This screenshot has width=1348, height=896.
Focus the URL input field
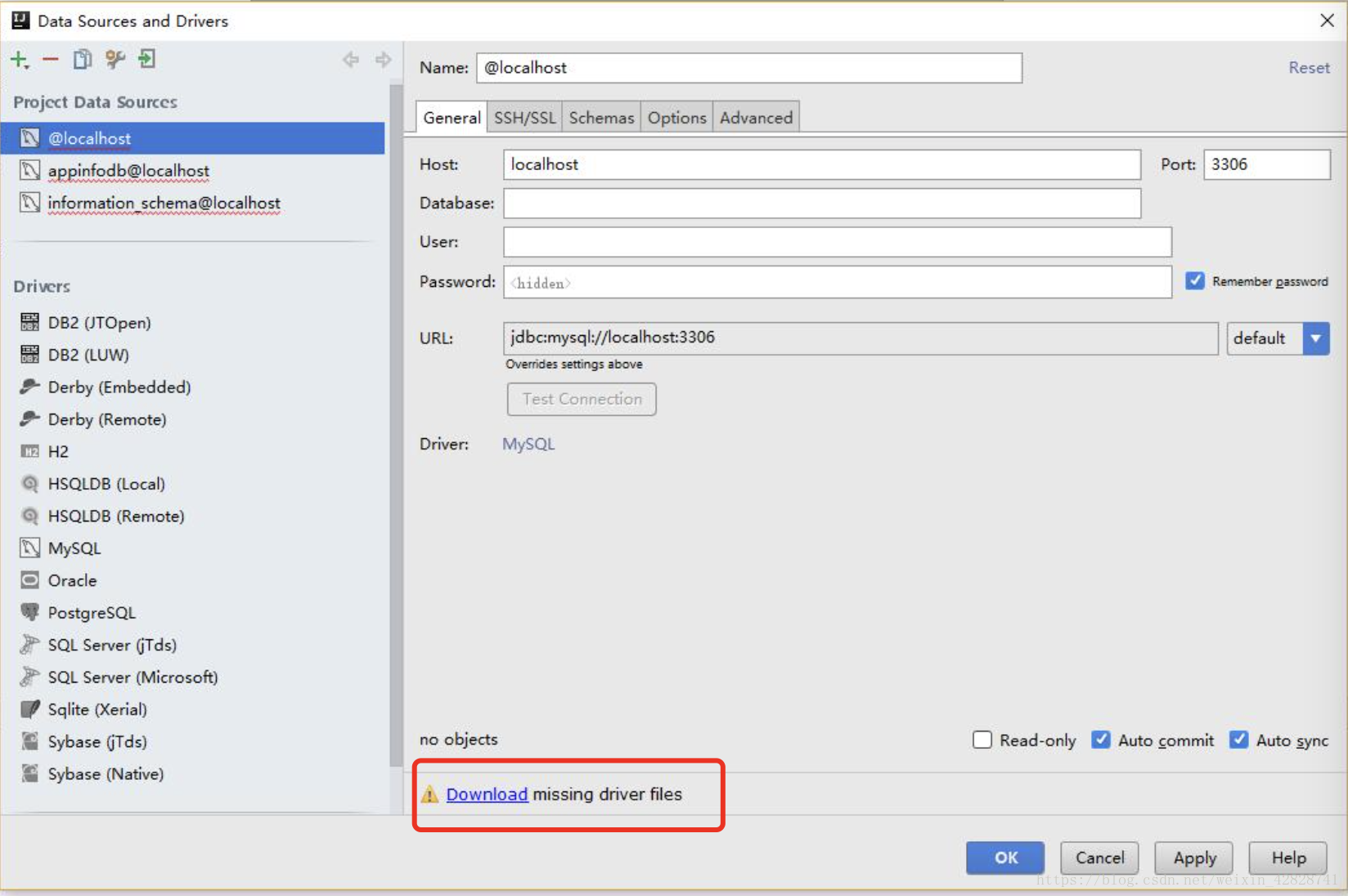[x=860, y=338]
